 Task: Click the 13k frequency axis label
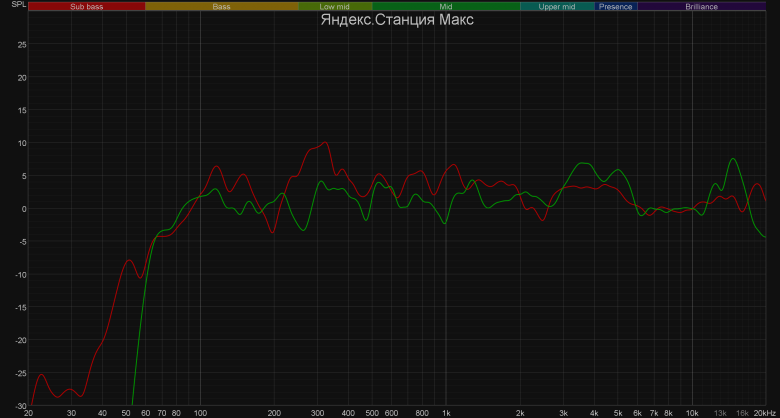tap(720, 413)
